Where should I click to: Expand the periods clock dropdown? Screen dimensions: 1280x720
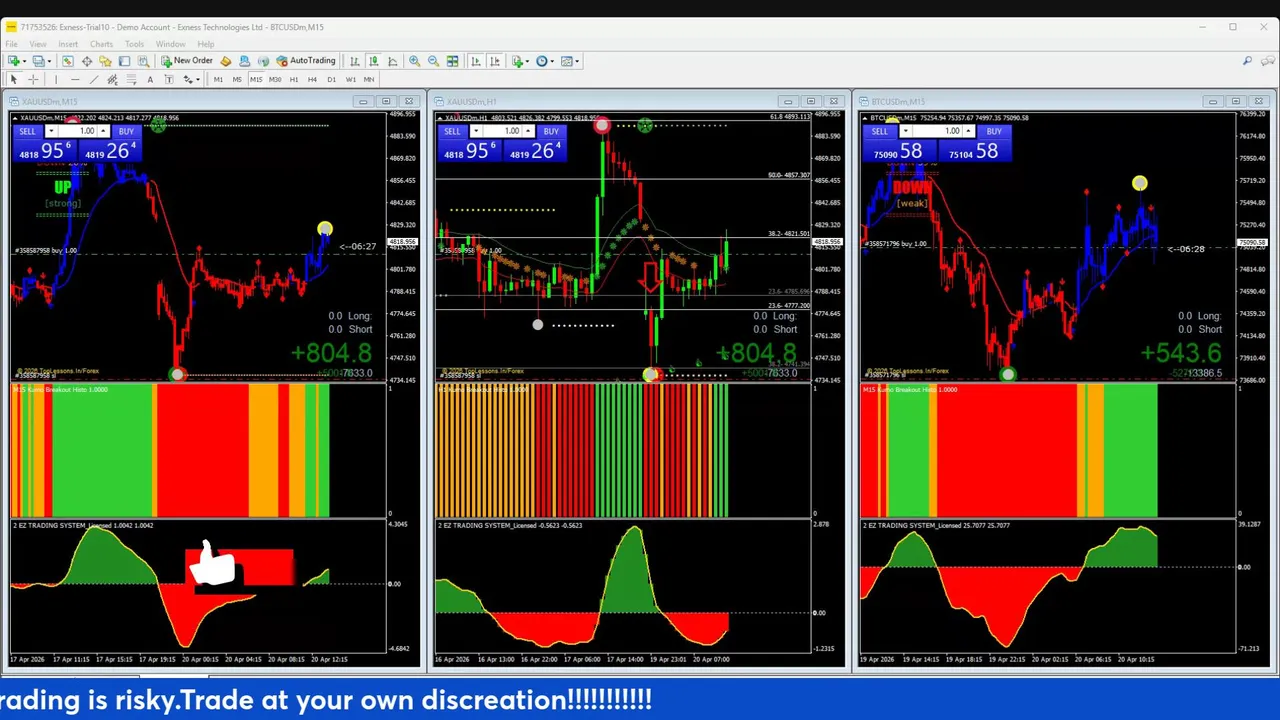pos(552,61)
